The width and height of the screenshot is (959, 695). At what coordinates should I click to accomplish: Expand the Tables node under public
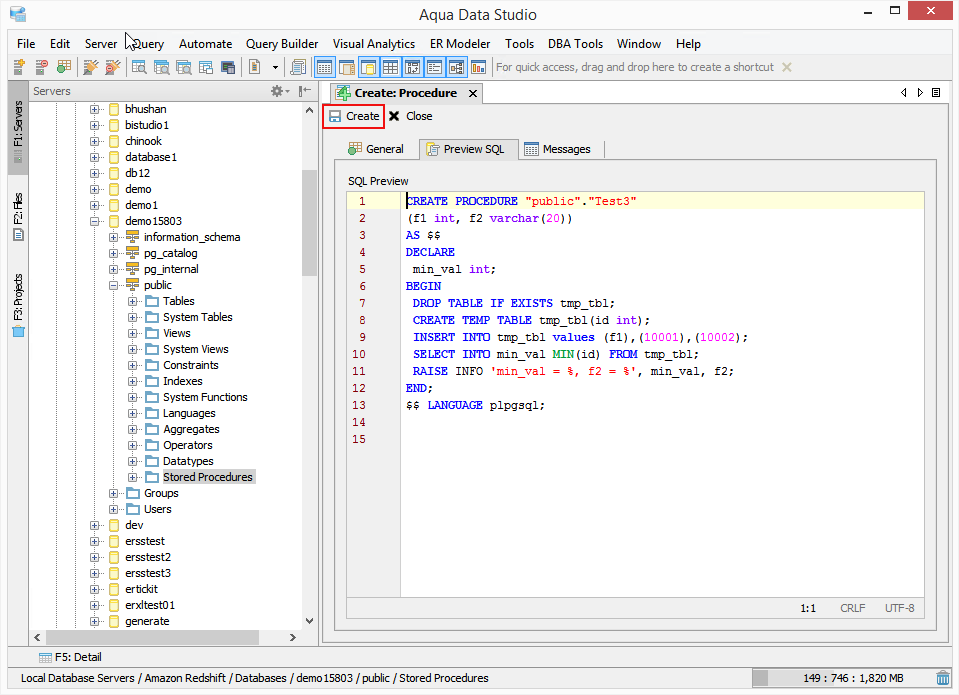[x=133, y=301]
